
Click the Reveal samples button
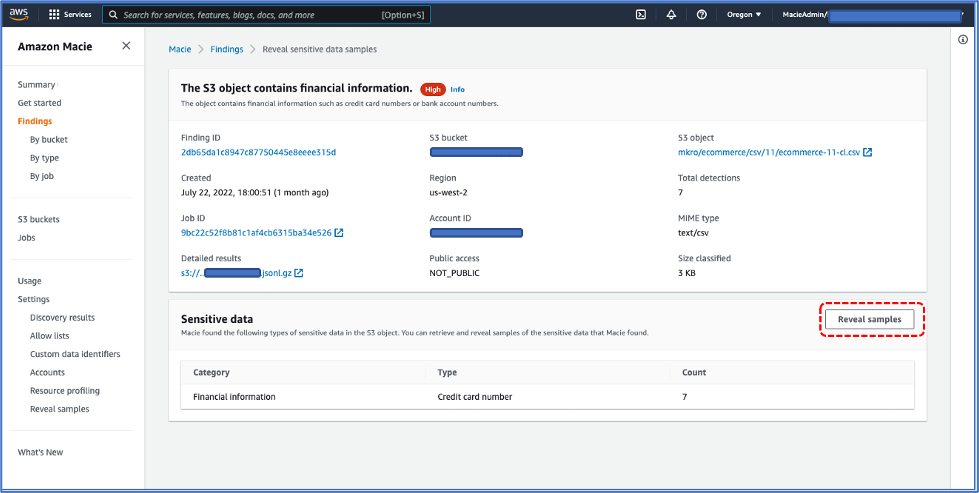coord(869,319)
